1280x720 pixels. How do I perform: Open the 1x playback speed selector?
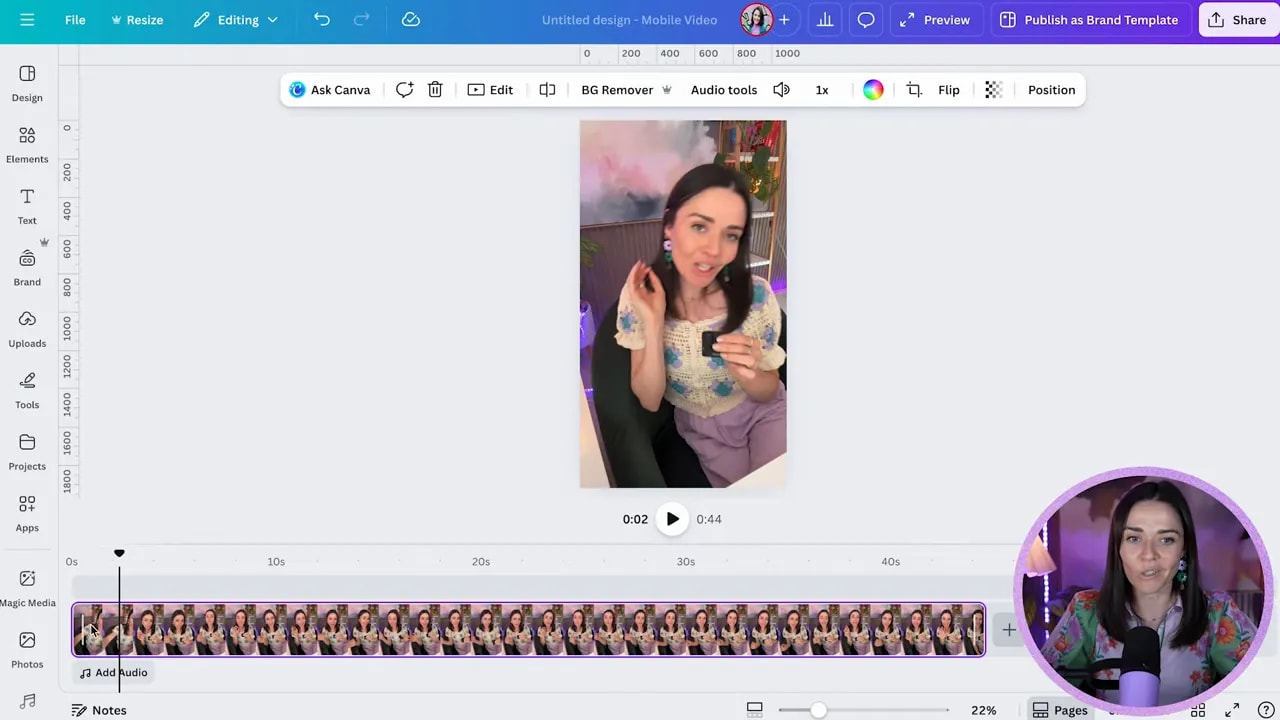pos(822,90)
